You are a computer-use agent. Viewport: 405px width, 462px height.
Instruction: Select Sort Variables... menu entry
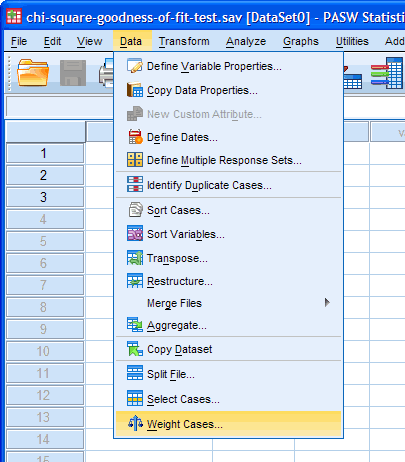228,234
